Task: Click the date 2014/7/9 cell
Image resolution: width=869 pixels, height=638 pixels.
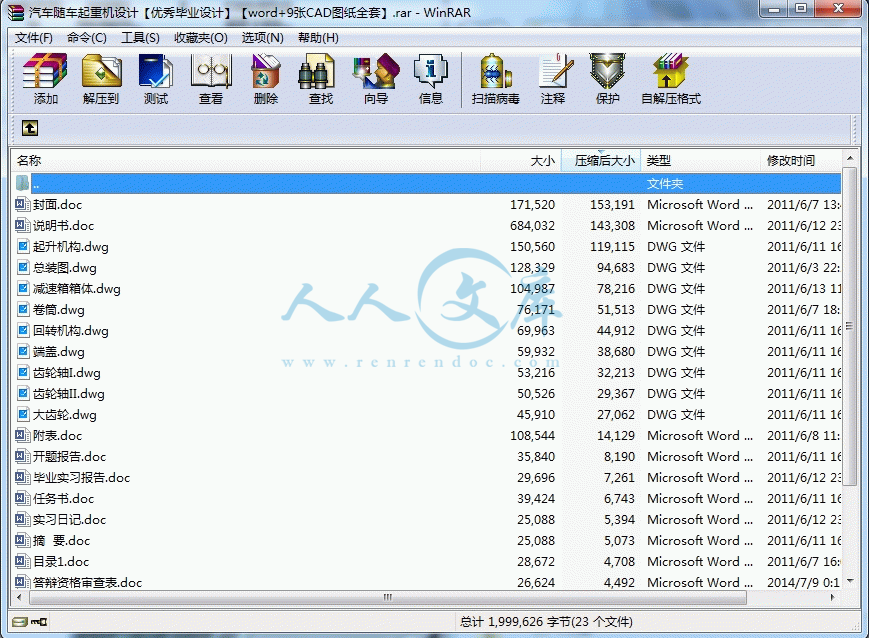Action: point(802,583)
